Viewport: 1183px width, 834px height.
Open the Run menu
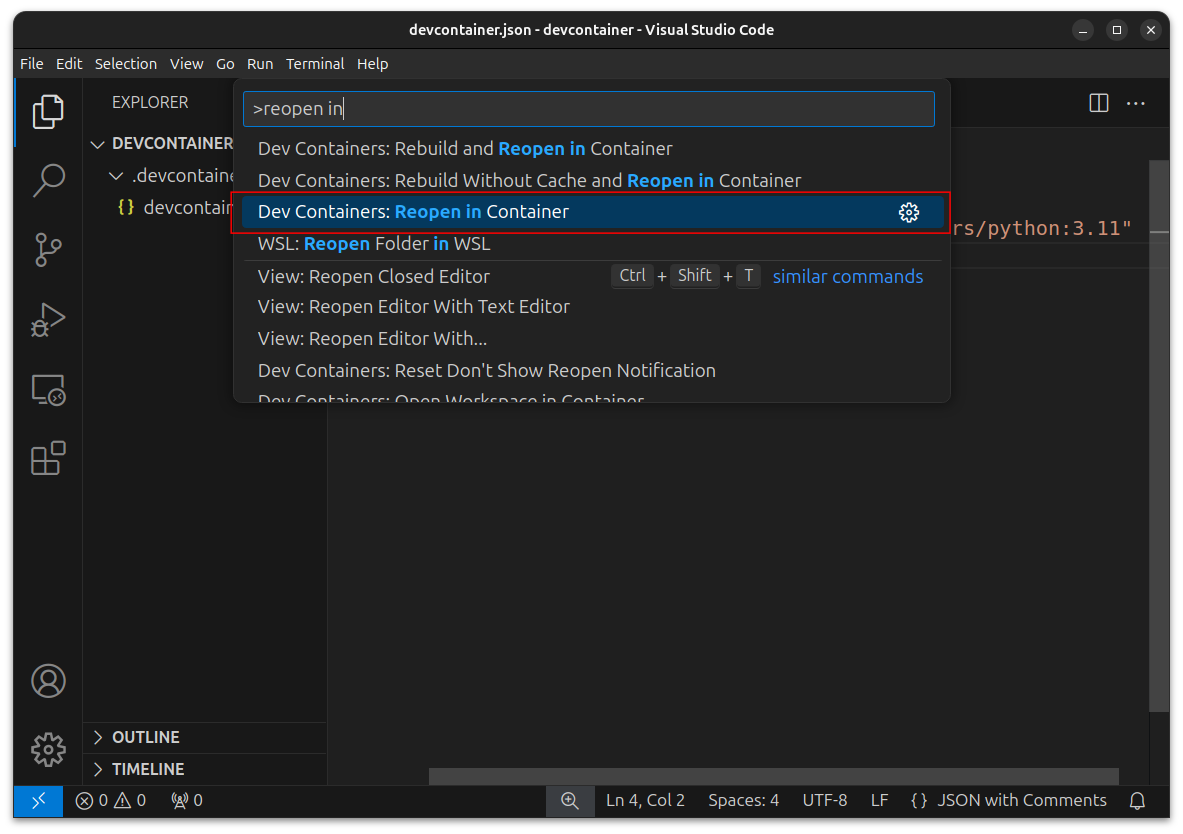tap(260, 64)
